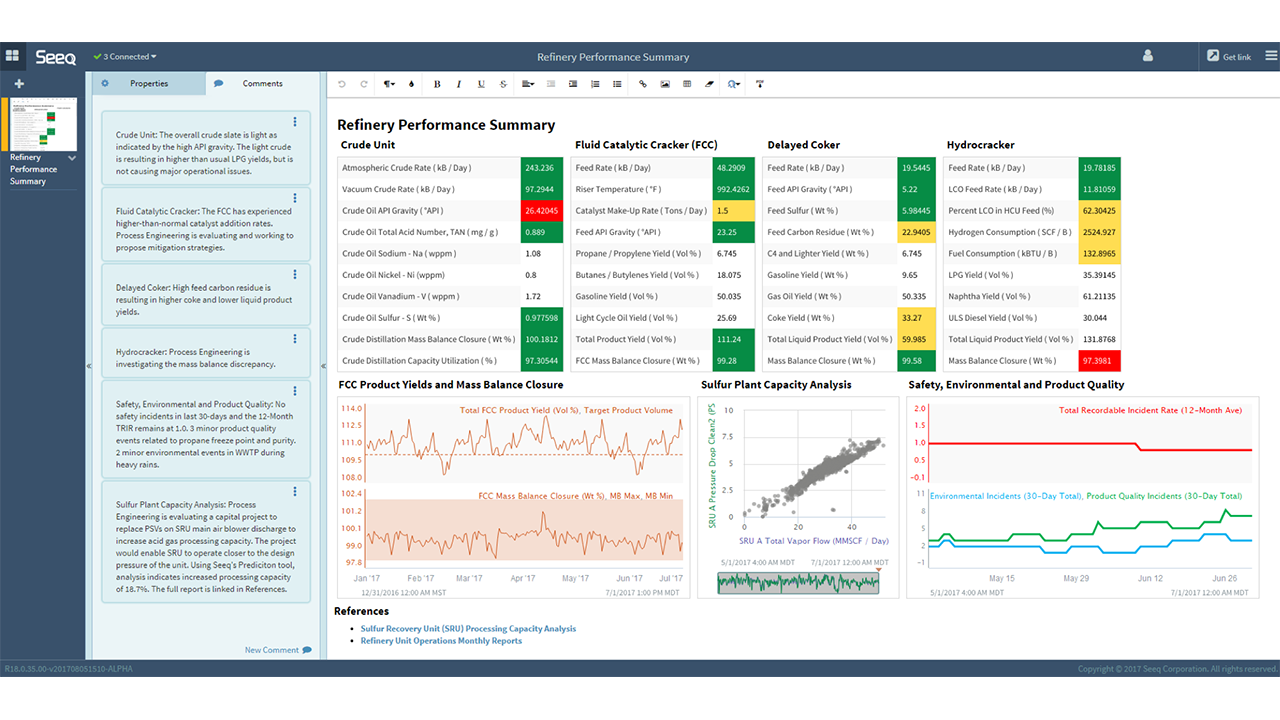Screen dimensions: 1280x720
Task: Expand the paragraph format dropdown
Action: coord(389,84)
